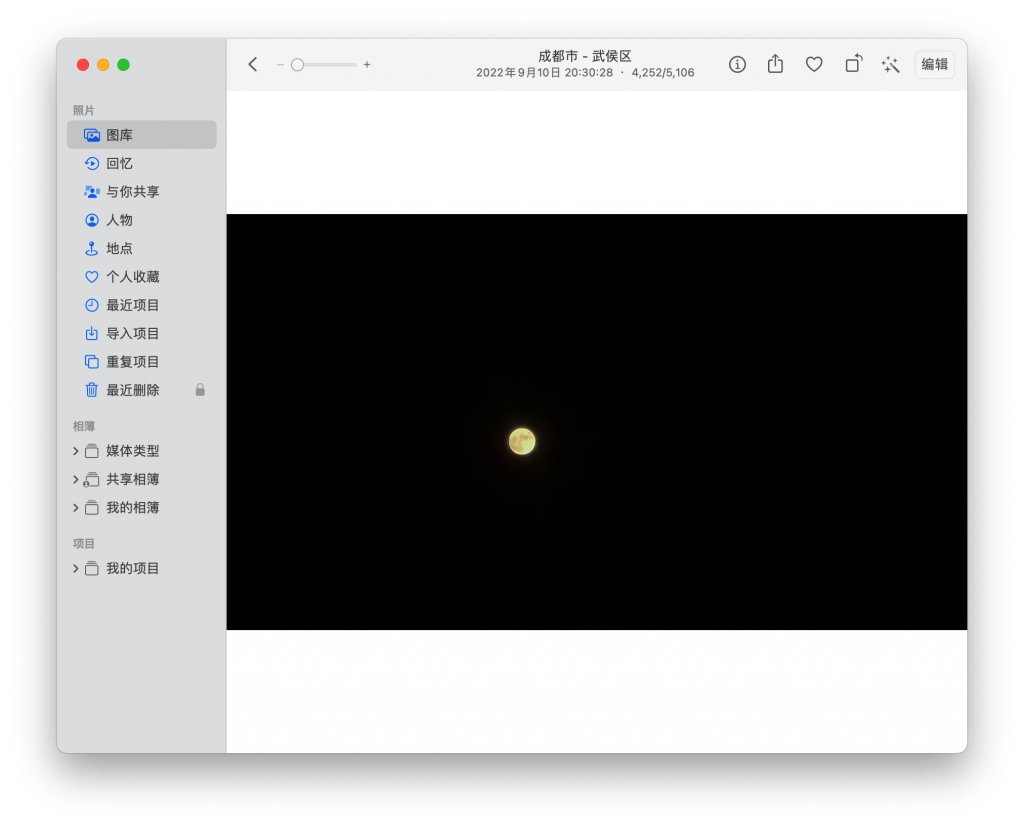Apply auto enhance magic wand

pyautogui.click(x=891, y=64)
